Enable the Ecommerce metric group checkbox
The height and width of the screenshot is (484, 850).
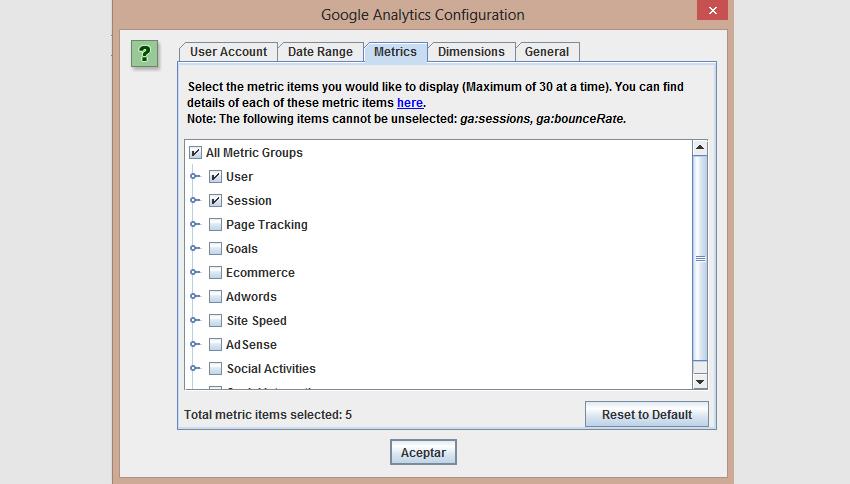pyautogui.click(x=215, y=272)
